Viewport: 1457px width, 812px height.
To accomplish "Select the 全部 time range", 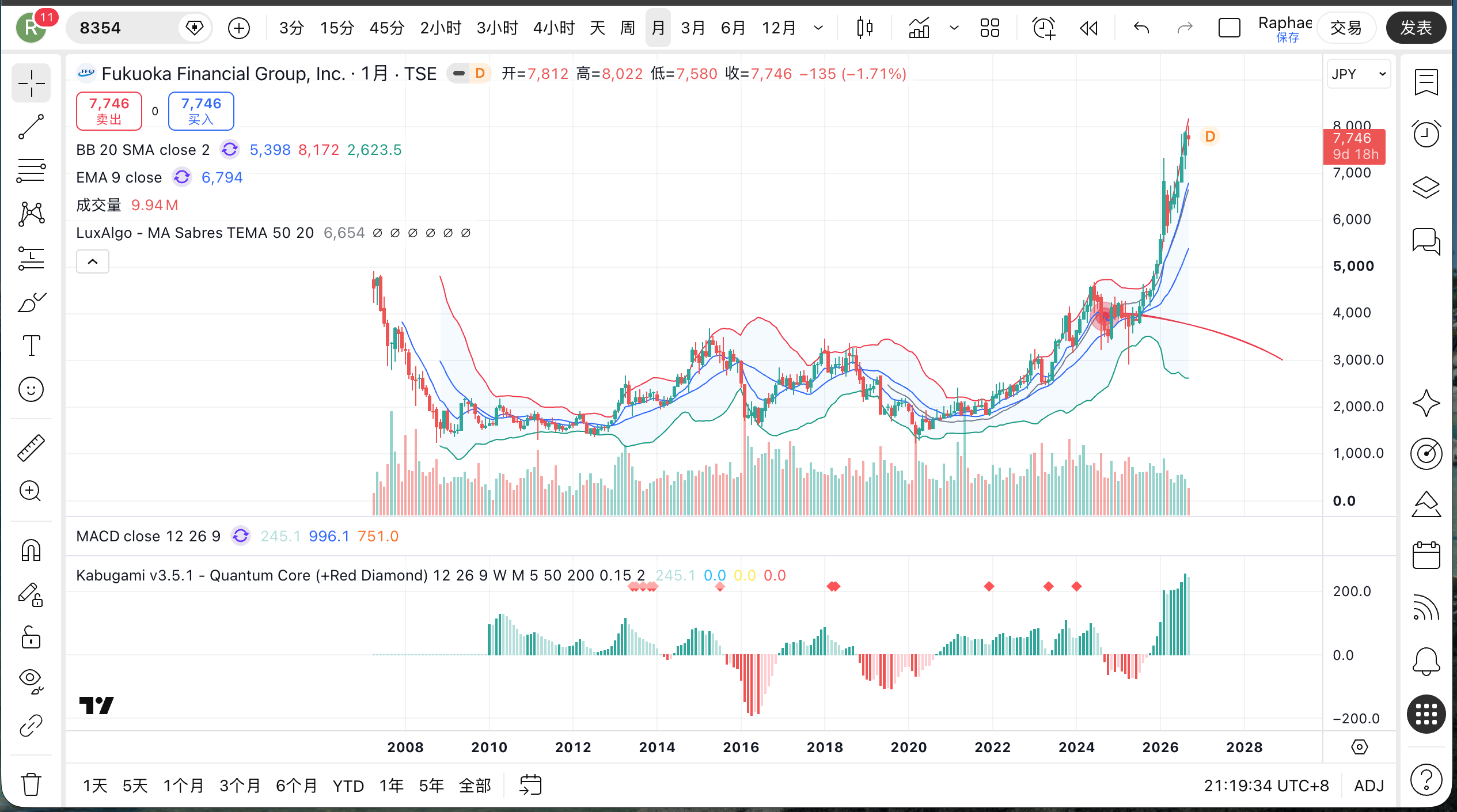I will point(475,786).
